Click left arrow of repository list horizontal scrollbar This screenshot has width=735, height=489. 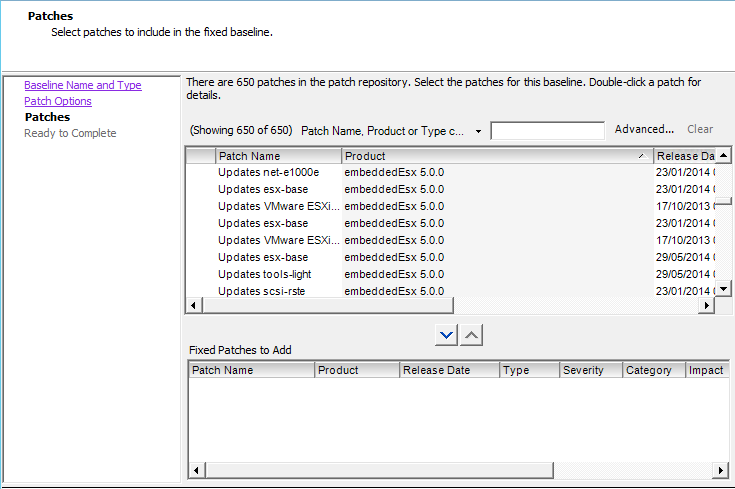194,305
